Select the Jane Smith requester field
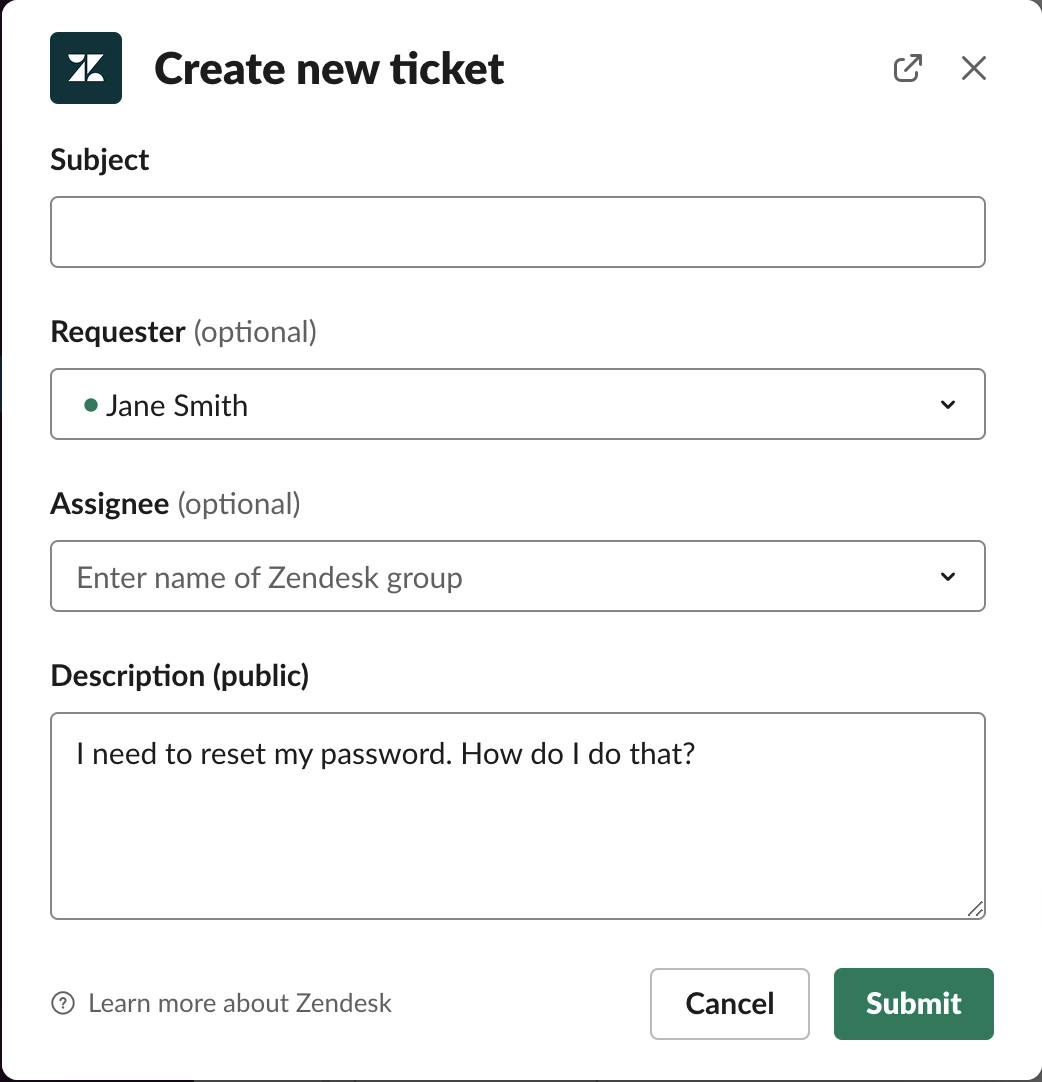The image size is (1042, 1082). [x=500, y=405]
